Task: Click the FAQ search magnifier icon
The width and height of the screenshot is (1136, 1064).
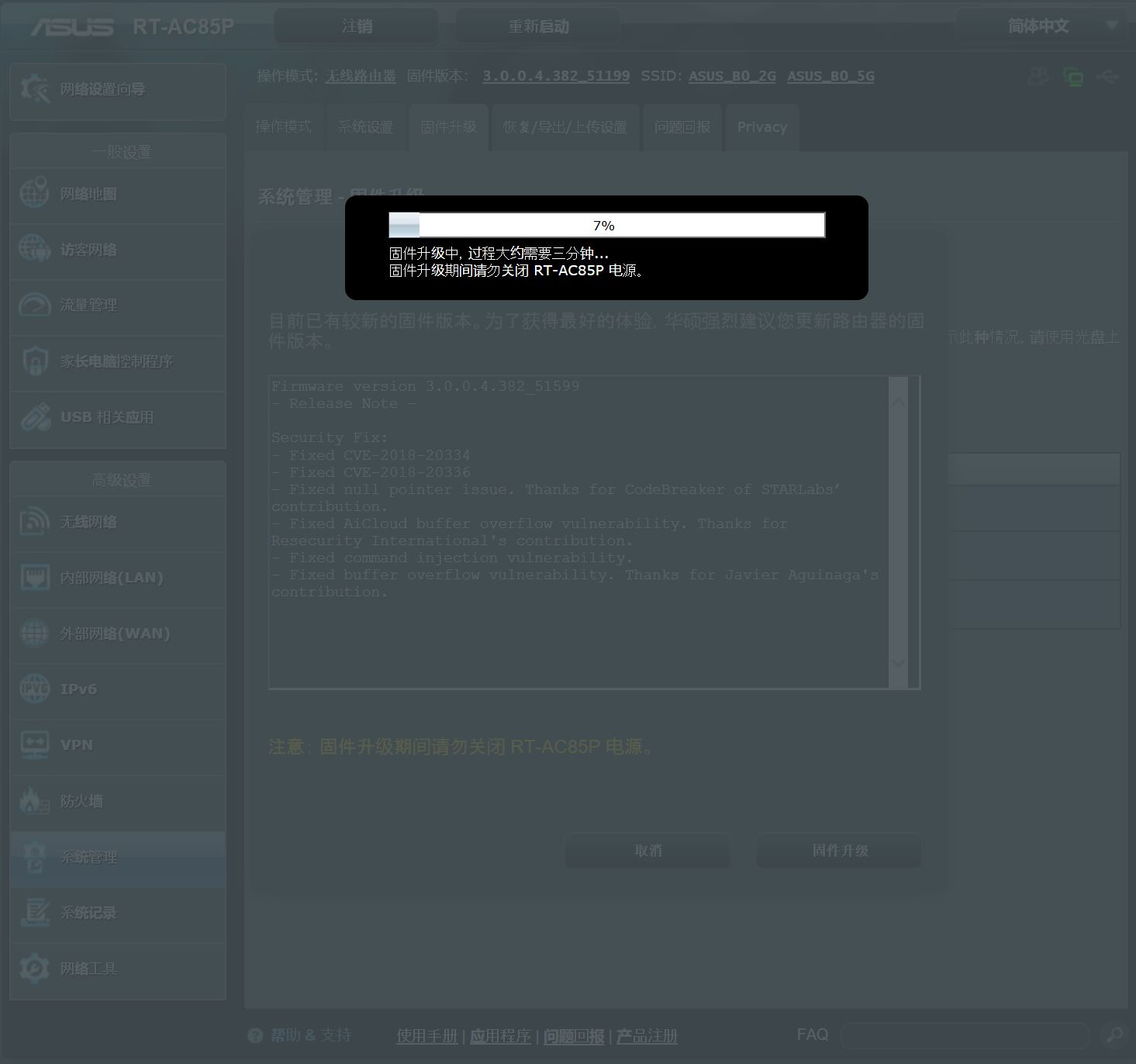Action: tap(1114, 1035)
